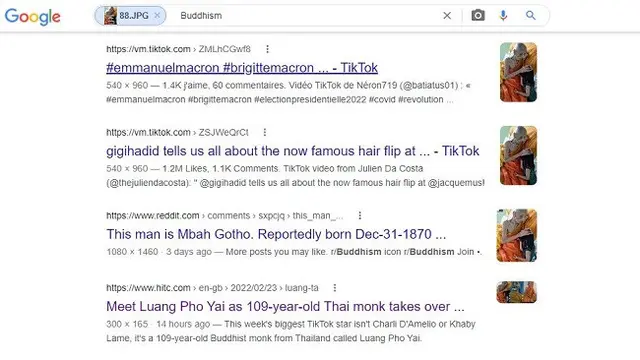Image resolution: width=640 pixels, height=360 pixels.
Task: Open thumbnail beside gigihadid TikTok result
Action: (x=518, y=156)
